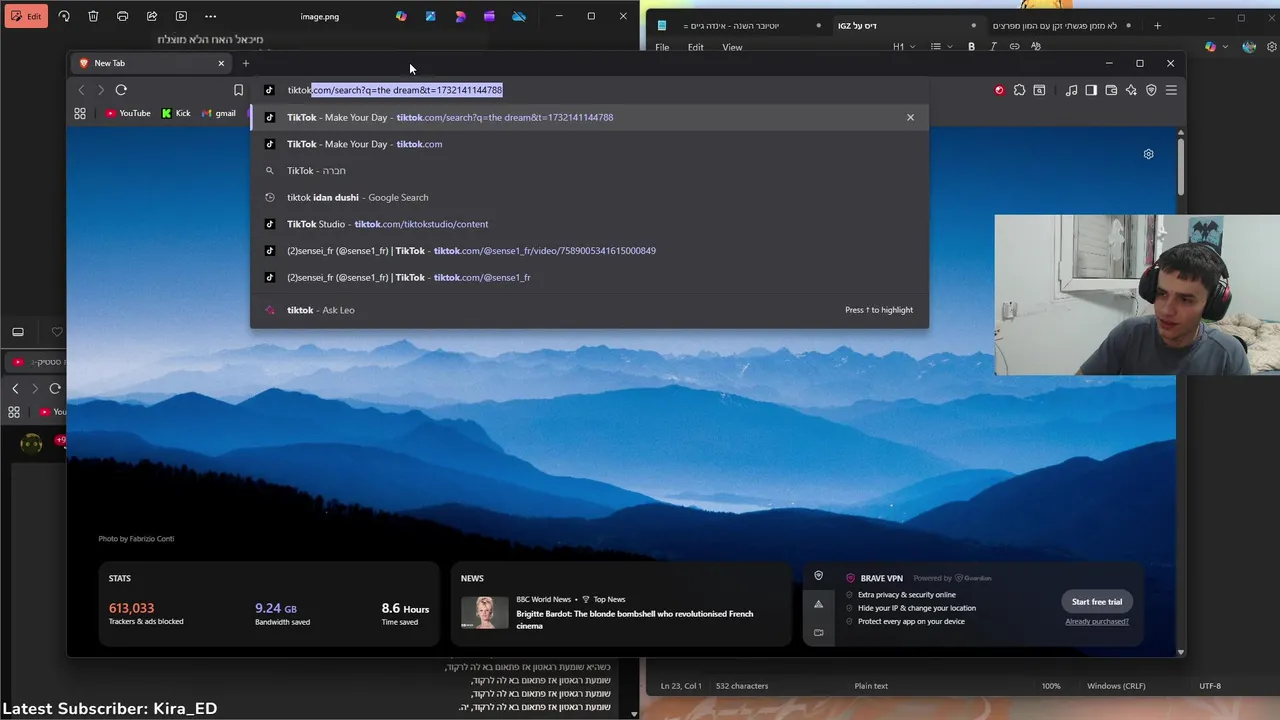
Task: Open the File menu in Notepad
Action: pyautogui.click(x=662, y=47)
